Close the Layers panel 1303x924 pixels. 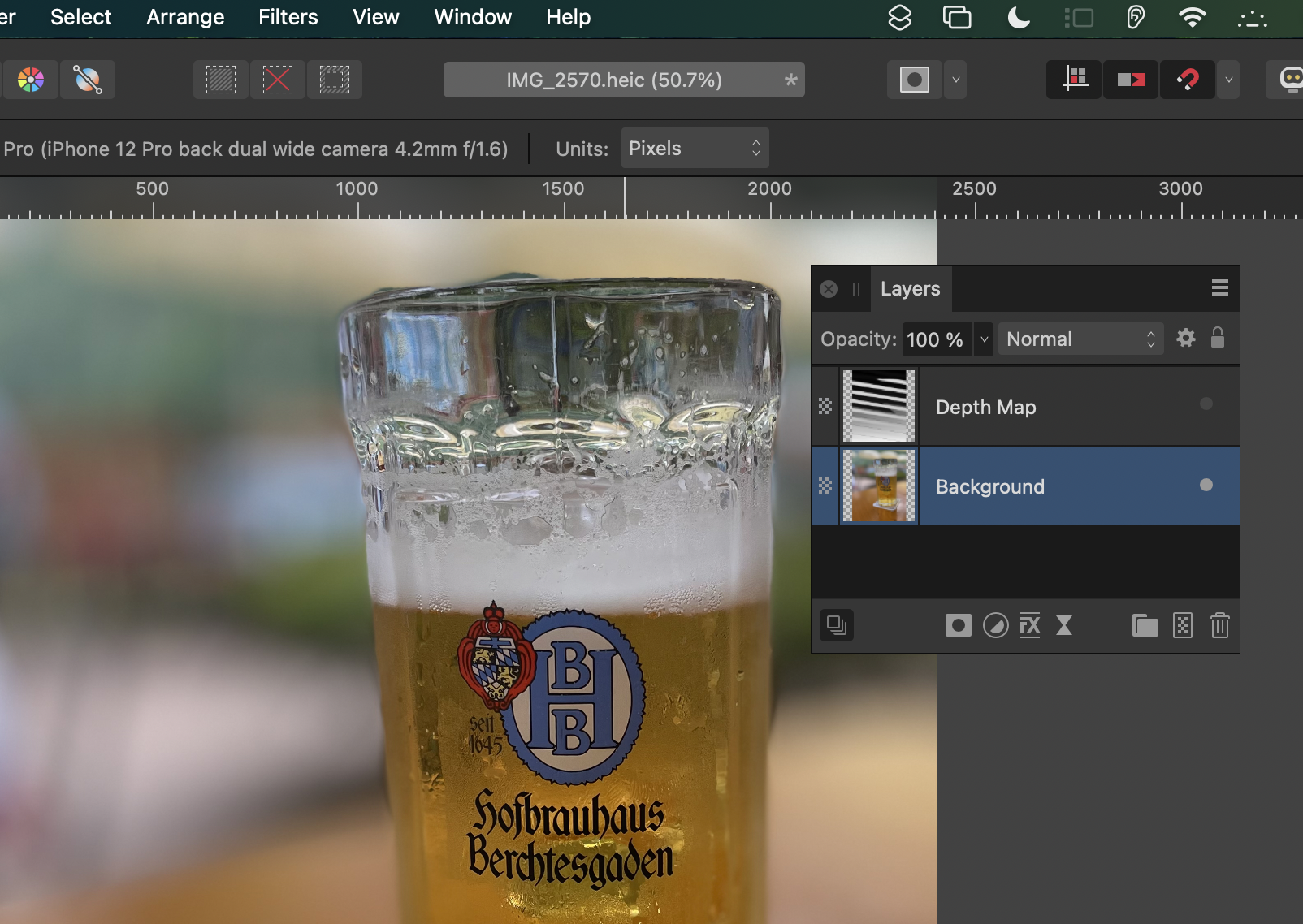pos(829,289)
